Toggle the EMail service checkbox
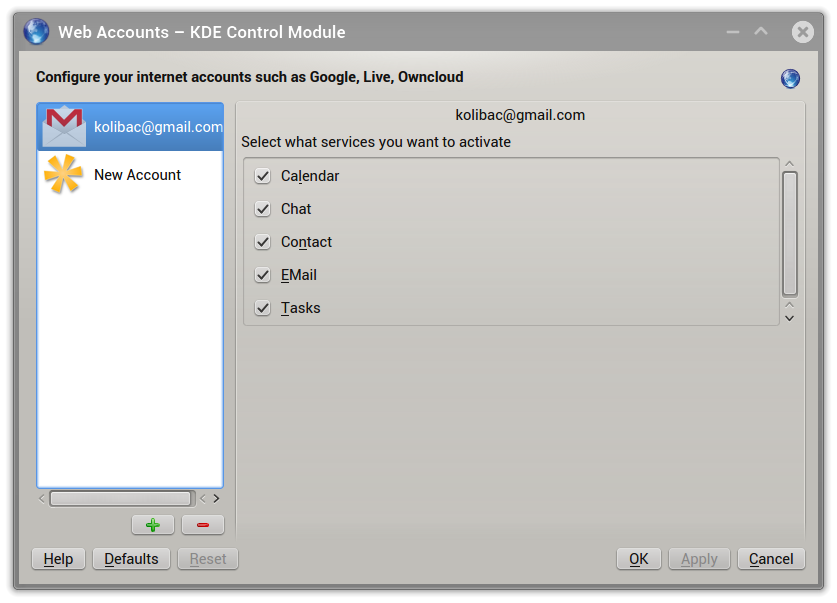837x603 pixels. click(x=263, y=275)
